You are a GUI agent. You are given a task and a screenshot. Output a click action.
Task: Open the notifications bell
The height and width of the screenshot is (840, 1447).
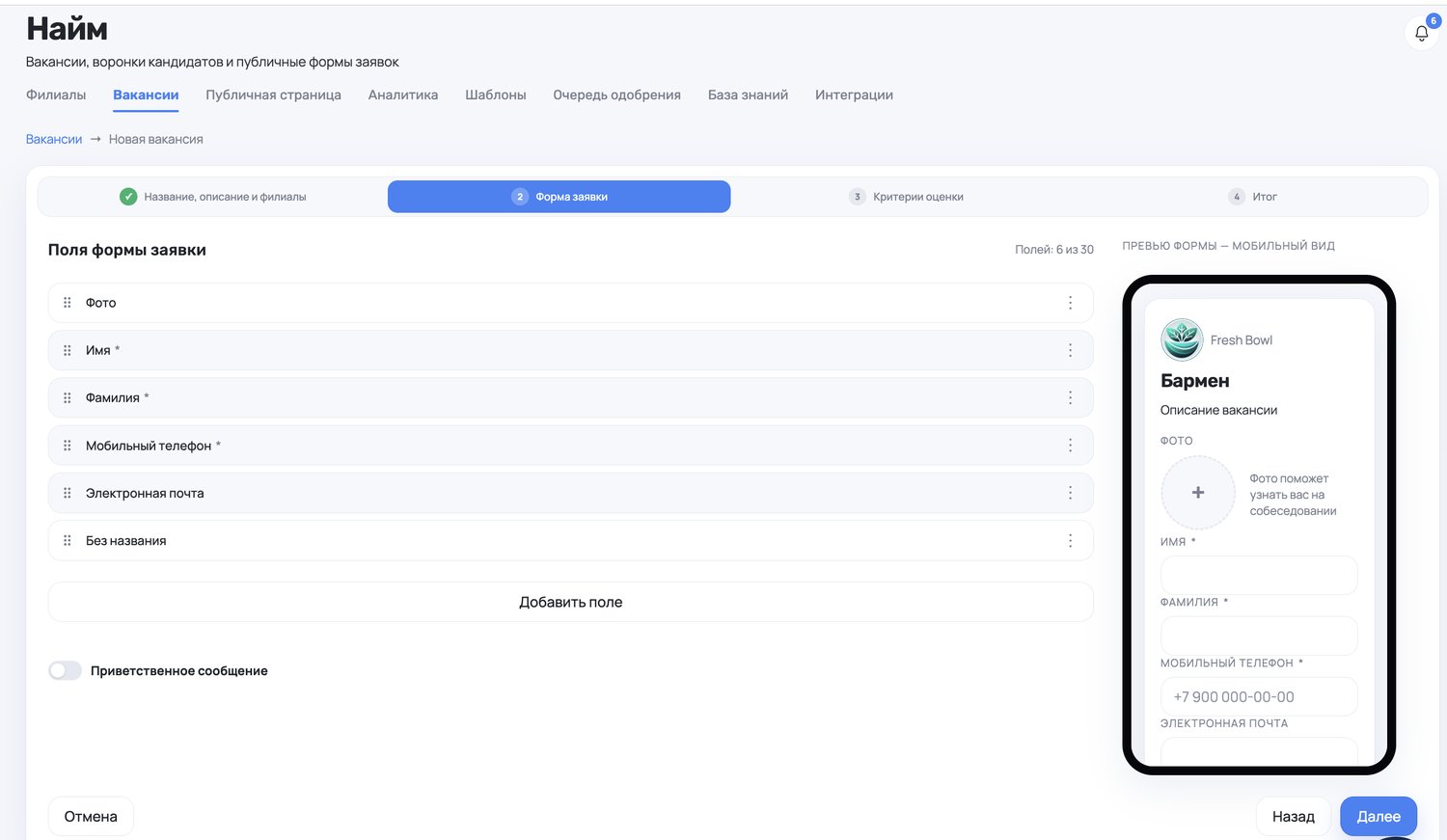pyautogui.click(x=1421, y=33)
